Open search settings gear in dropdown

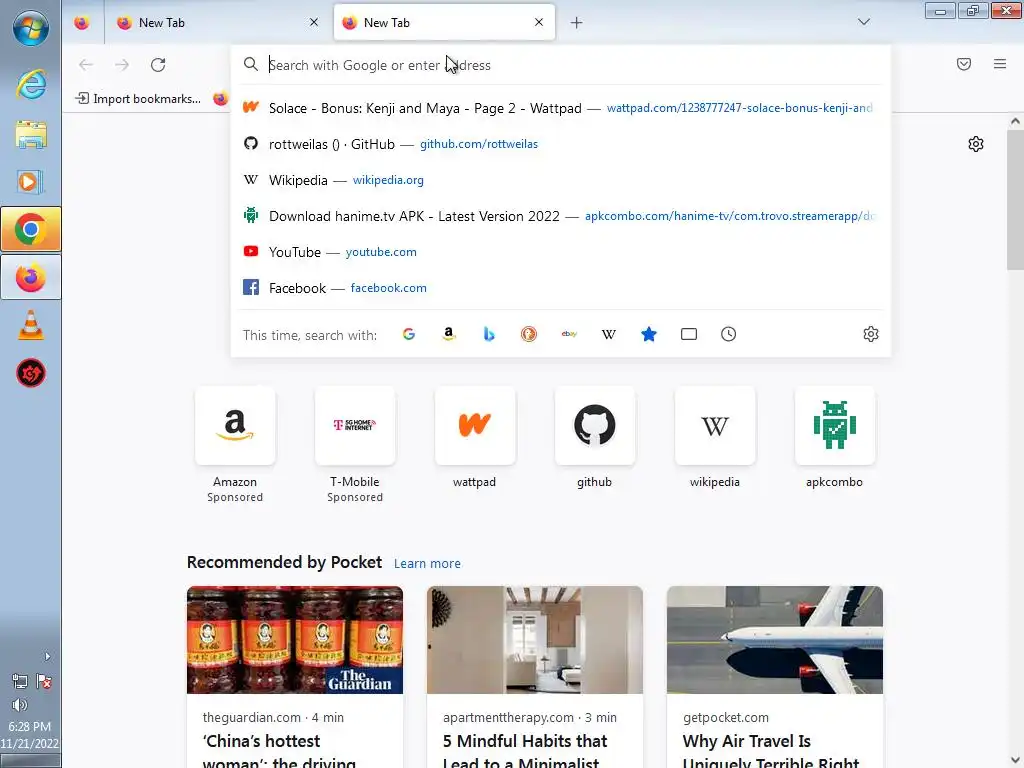point(871,334)
